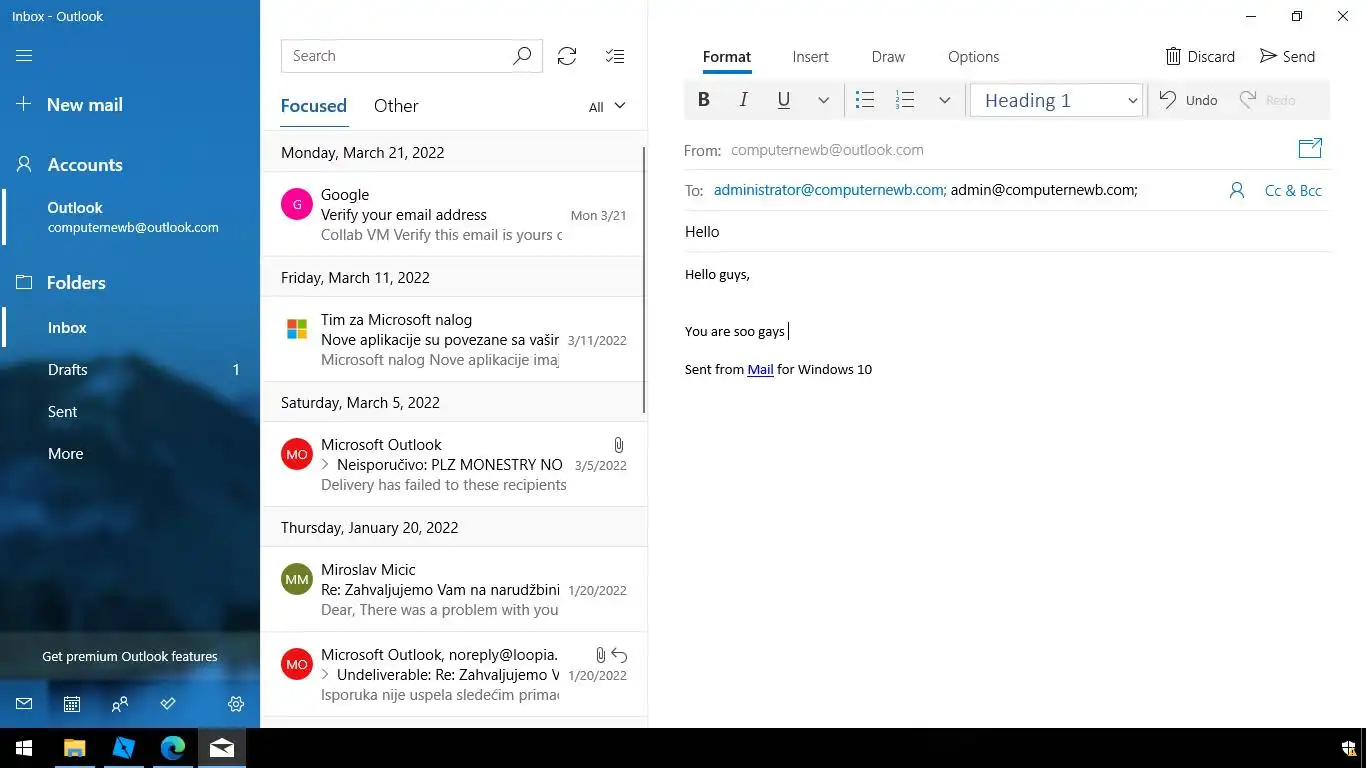Open Google Verify your email message
The height and width of the screenshot is (768, 1366).
click(454, 214)
